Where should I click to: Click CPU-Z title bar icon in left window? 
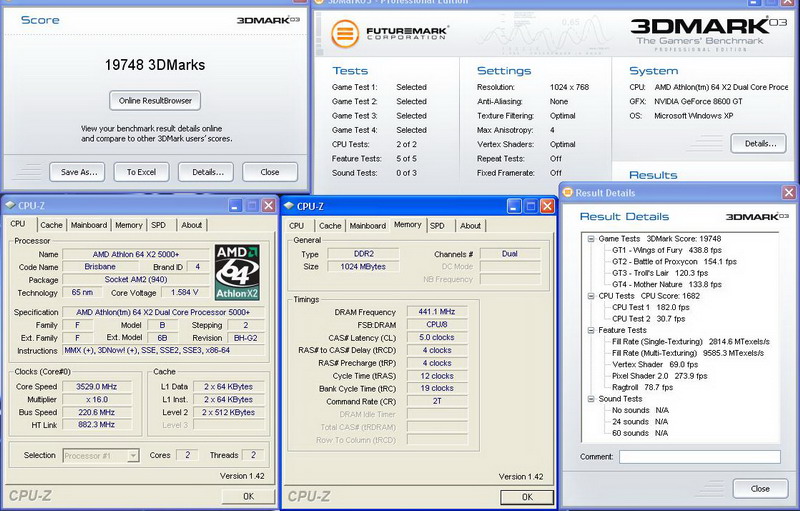10,206
